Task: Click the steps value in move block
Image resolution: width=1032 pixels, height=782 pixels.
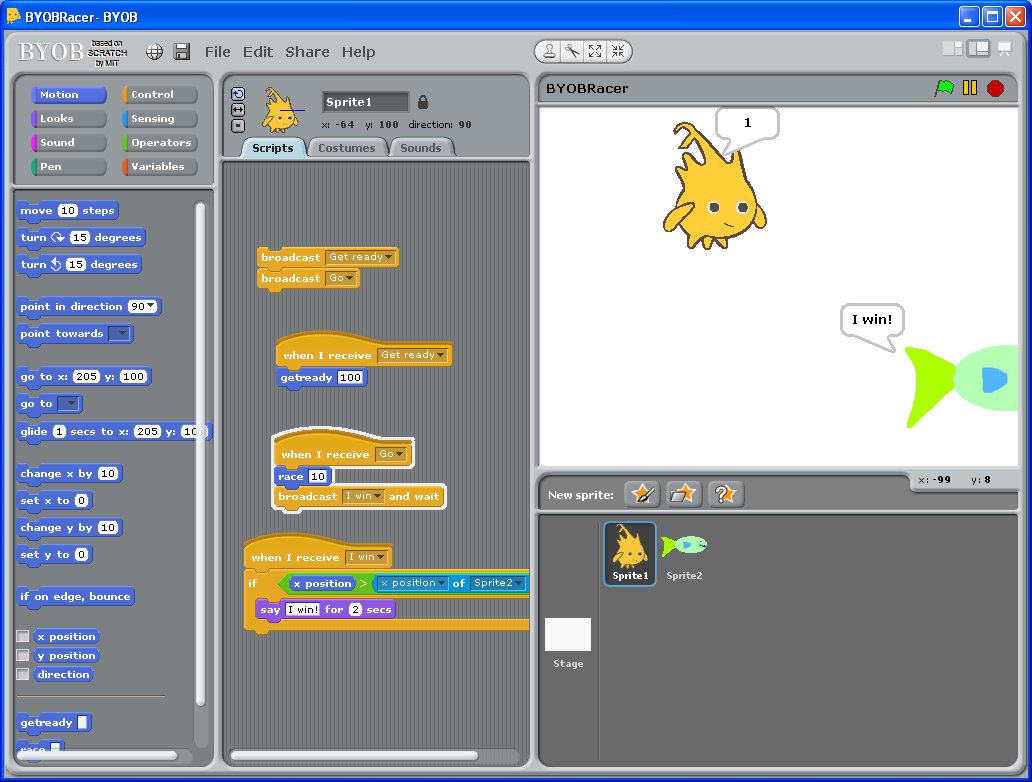Action: [68, 211]
